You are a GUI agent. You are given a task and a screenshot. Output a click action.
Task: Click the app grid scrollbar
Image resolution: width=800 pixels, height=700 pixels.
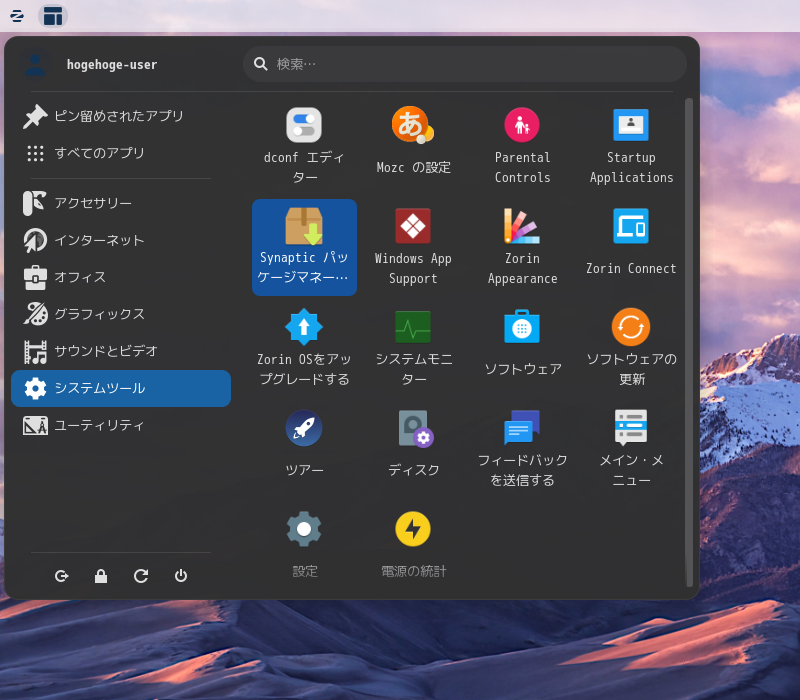click(689, 342)
